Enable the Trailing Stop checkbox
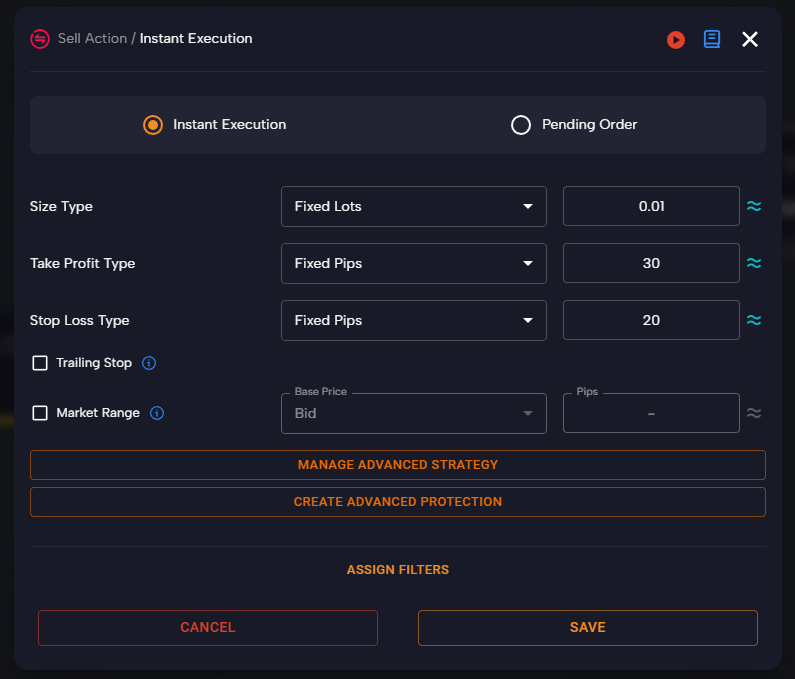The image size is (795, 679). click(40, 363)
